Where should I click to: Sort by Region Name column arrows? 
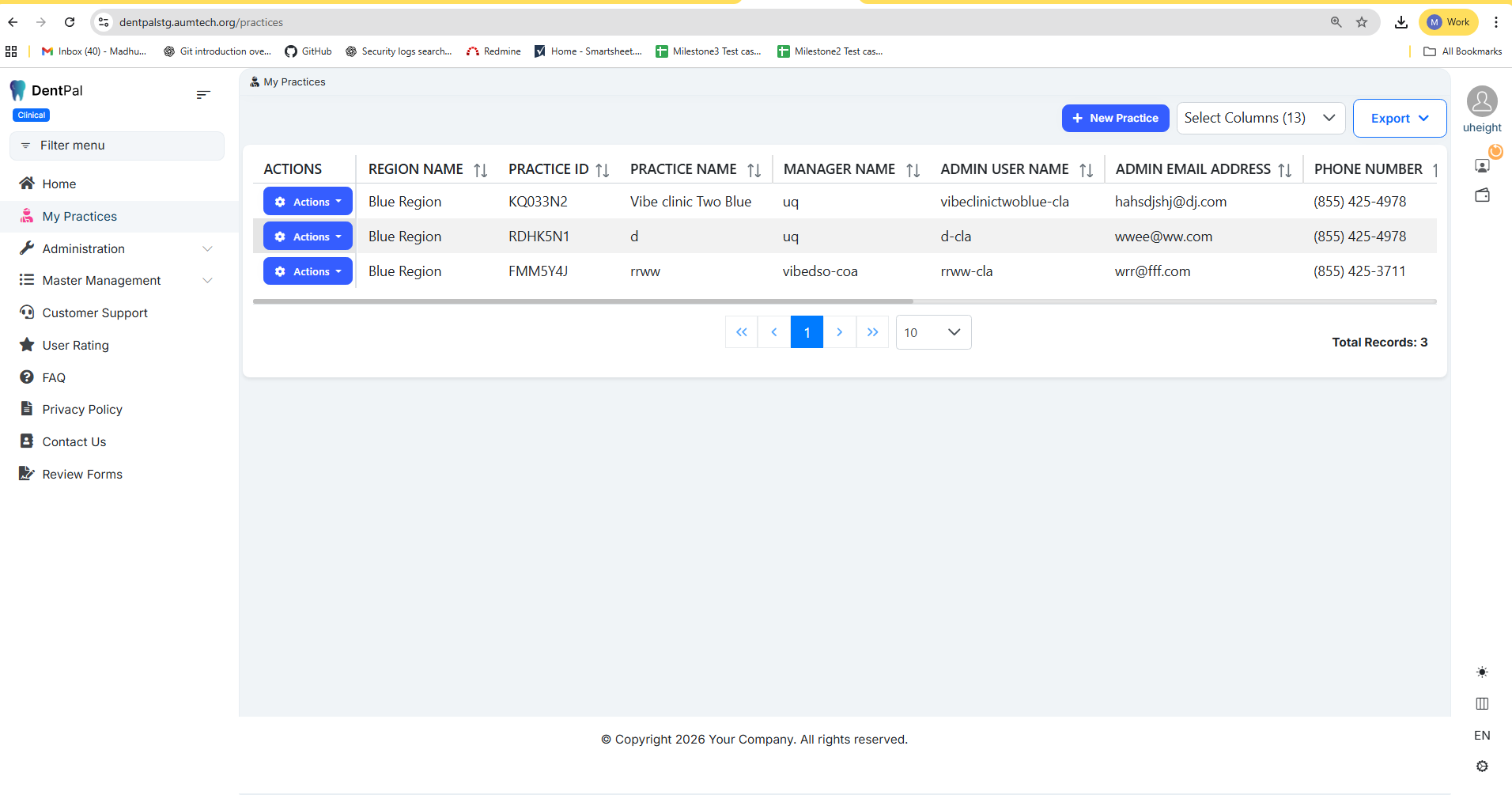pyautogui.click(x=481, y=170)
